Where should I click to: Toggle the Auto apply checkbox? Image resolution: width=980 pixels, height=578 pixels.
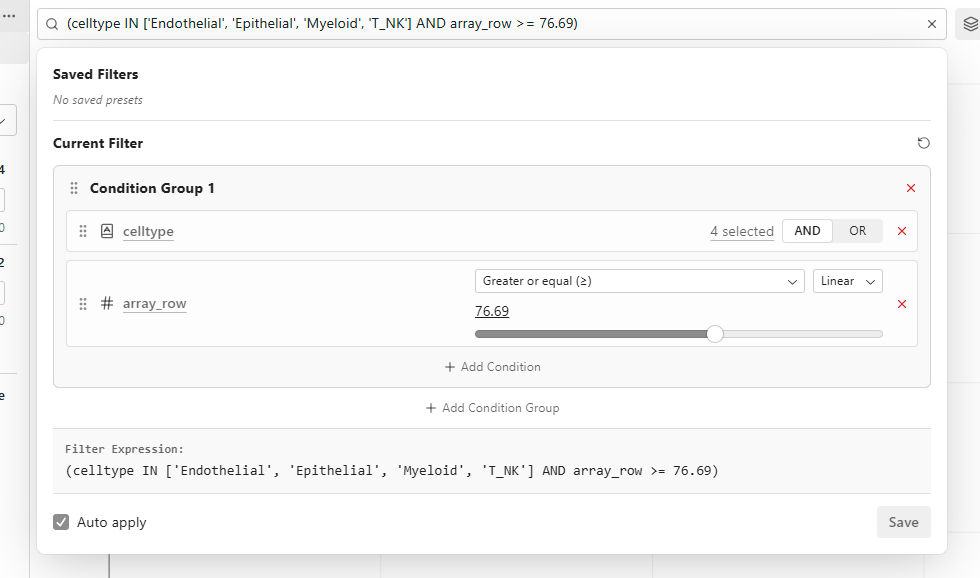coord(62,522)
